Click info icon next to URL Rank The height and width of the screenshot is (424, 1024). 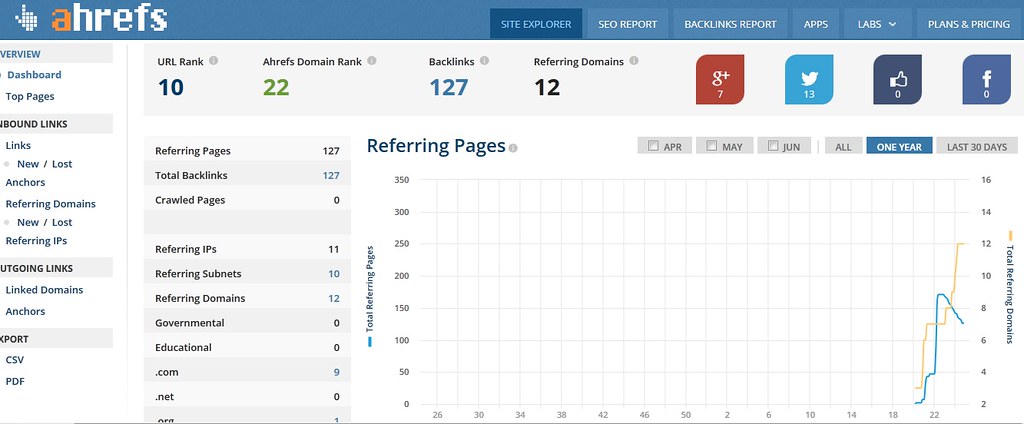[x=214, y=61]
